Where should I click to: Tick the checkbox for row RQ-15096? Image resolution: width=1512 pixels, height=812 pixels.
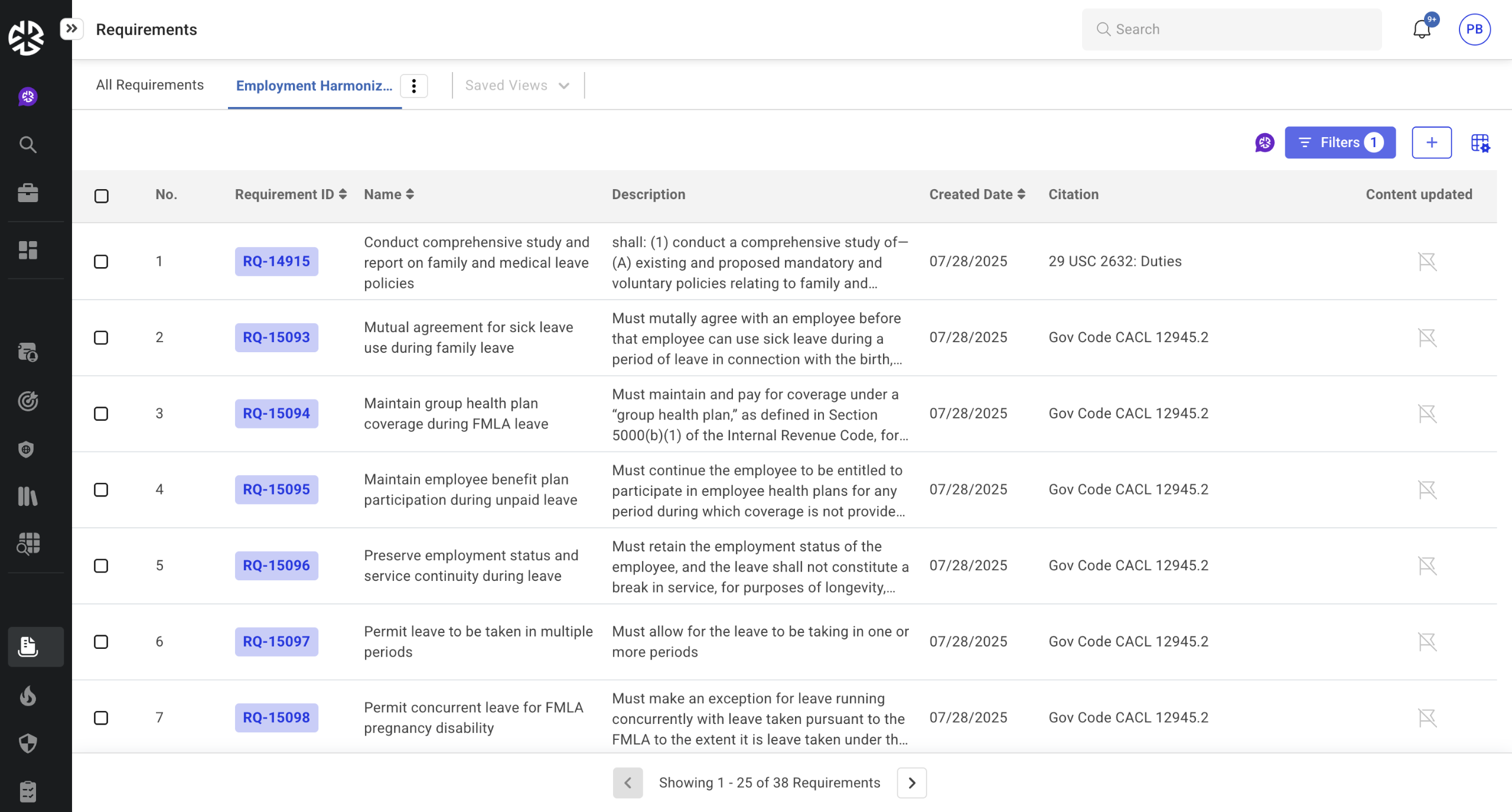(x=102, y=566)
